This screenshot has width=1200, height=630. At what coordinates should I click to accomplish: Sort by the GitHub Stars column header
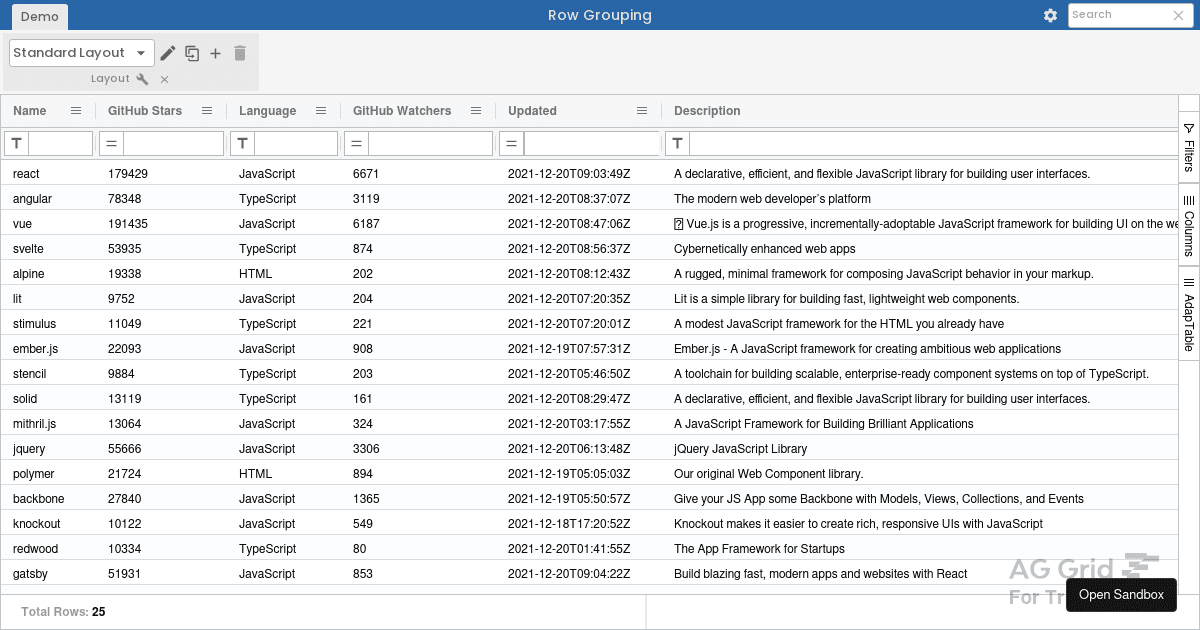pos(145,111)
